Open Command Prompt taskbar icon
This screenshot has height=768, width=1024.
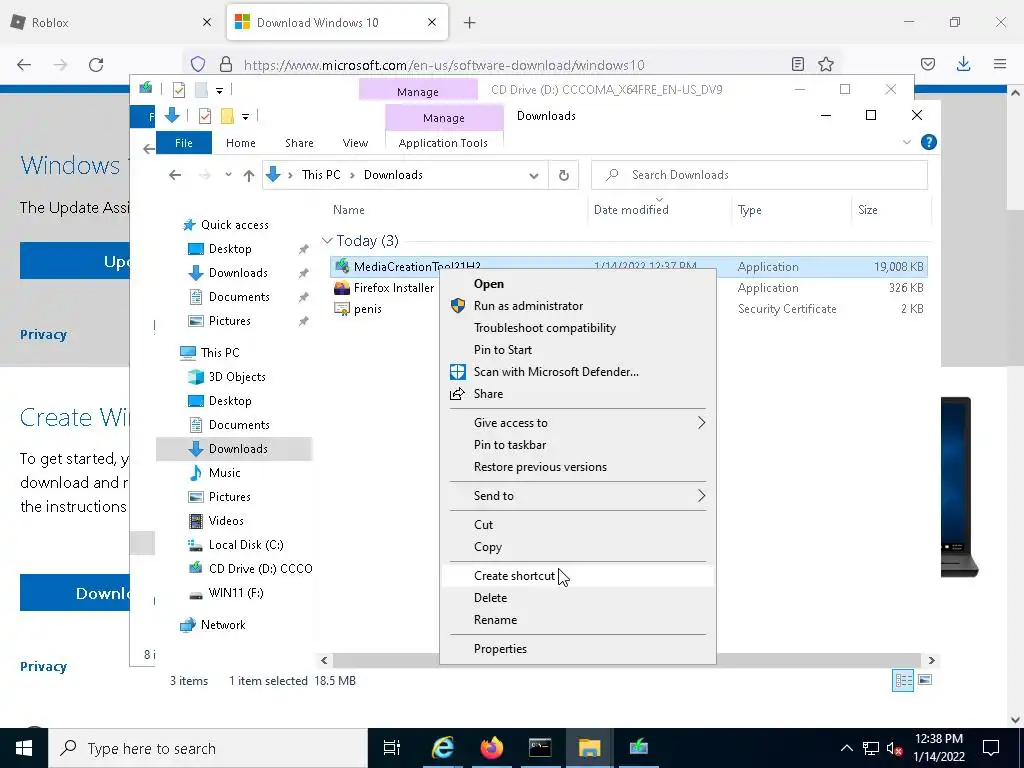pyautogui.click(x=540, y=748)
